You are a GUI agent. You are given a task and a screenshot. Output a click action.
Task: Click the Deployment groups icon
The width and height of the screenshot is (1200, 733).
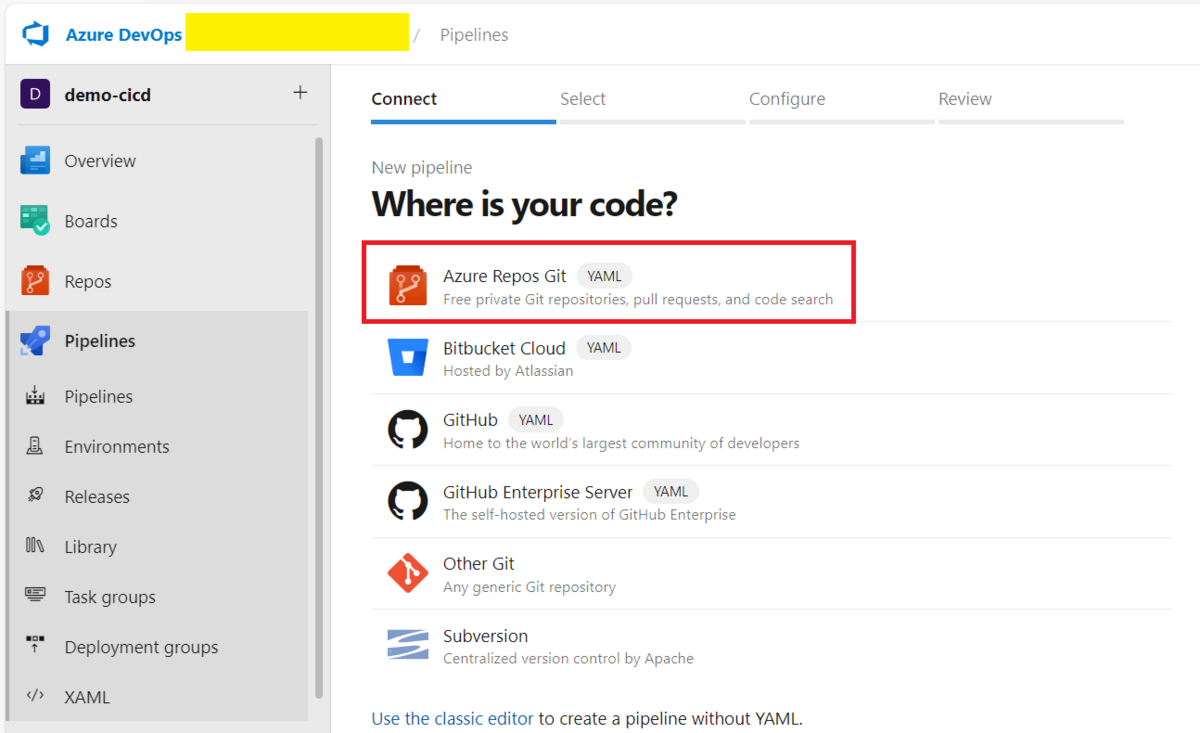[35, 646]
